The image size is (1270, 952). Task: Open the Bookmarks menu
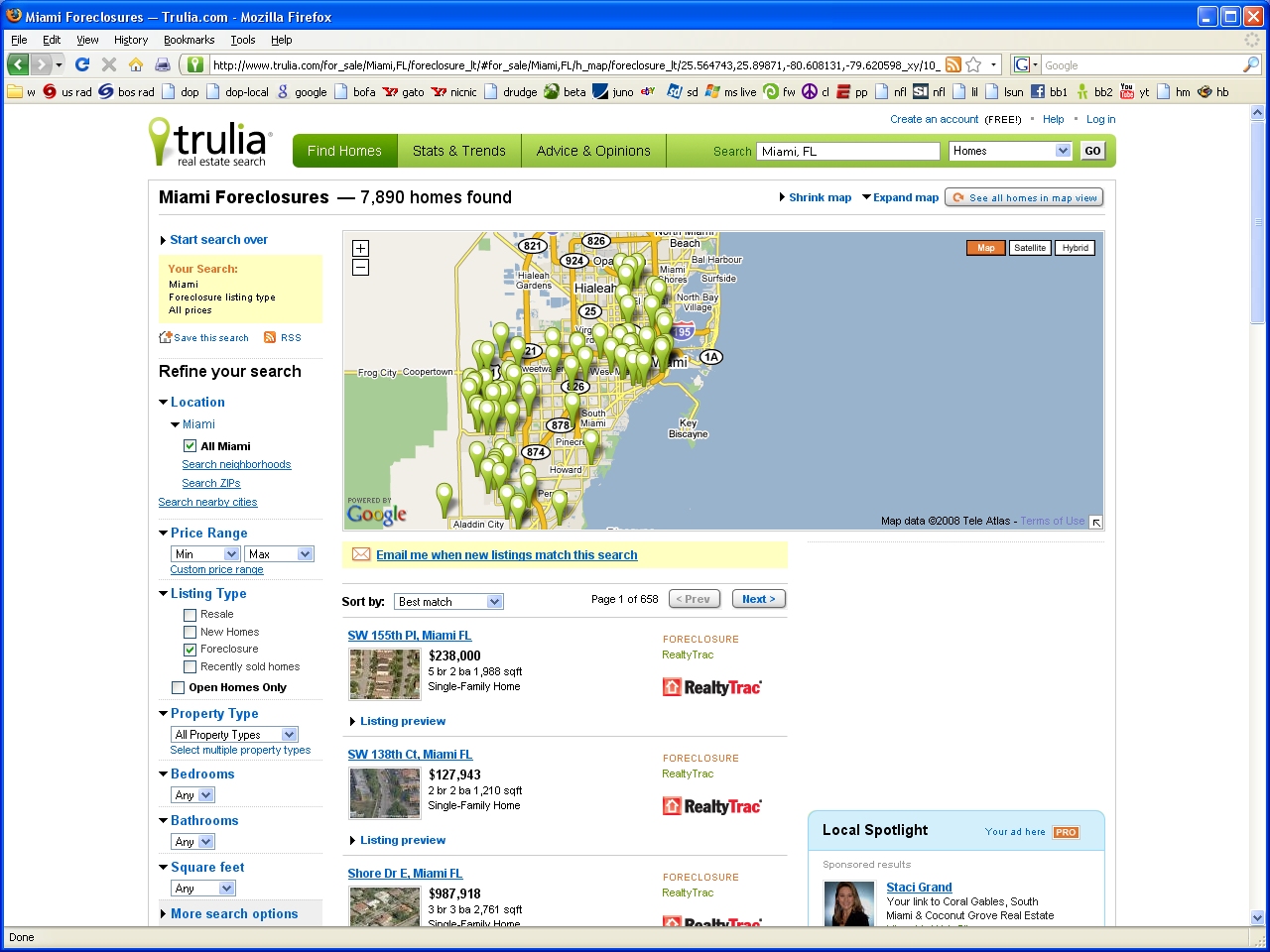point(189,40)
